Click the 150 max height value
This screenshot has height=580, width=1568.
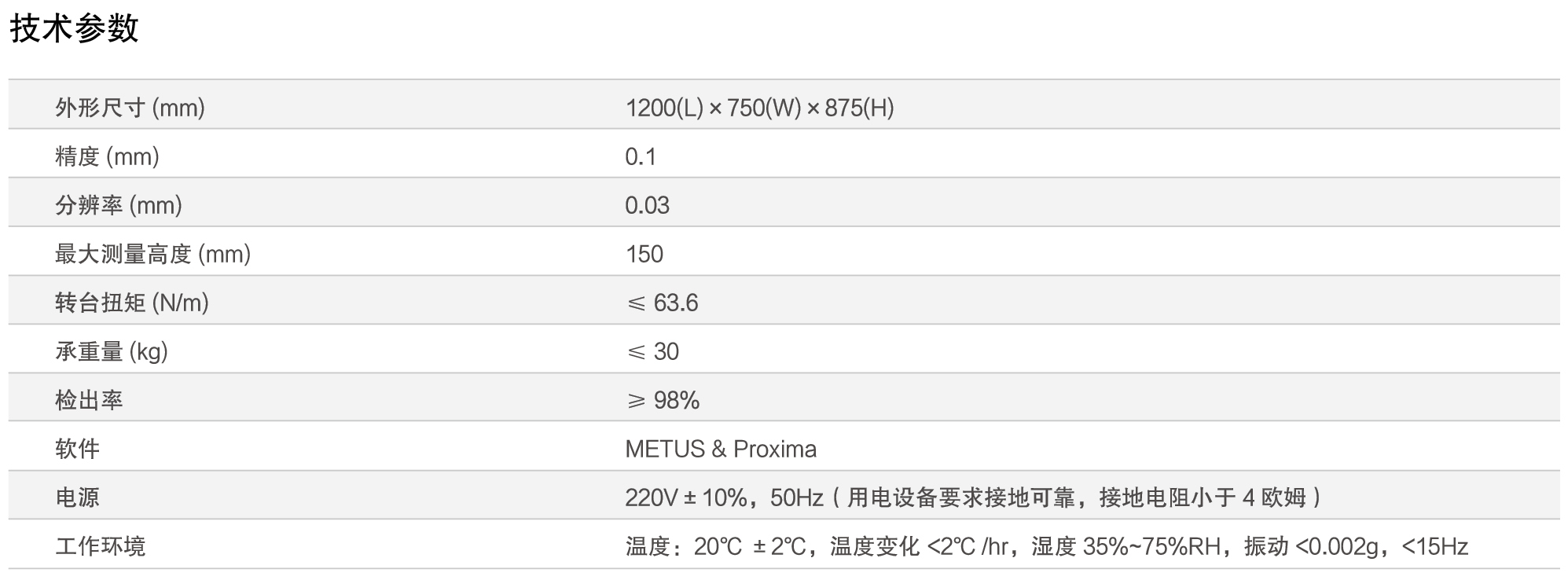coord(644,254)
